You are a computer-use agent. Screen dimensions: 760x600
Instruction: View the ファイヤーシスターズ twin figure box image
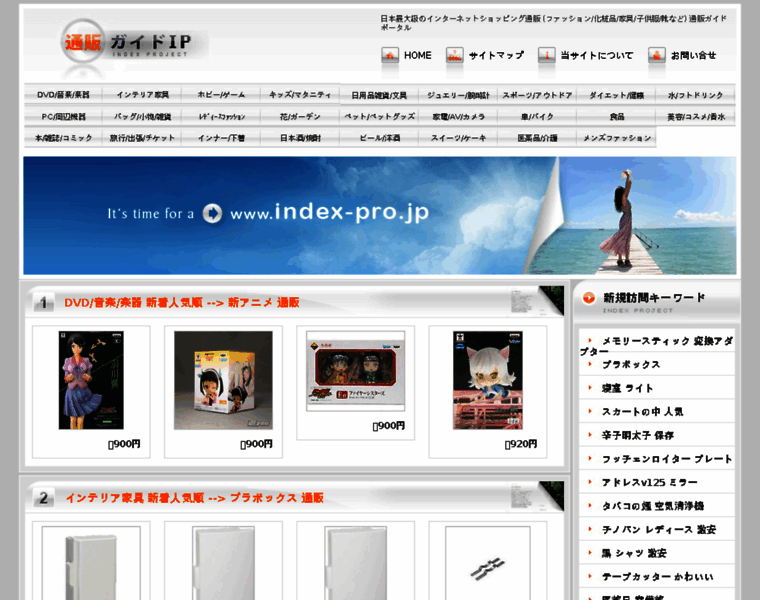355,371
